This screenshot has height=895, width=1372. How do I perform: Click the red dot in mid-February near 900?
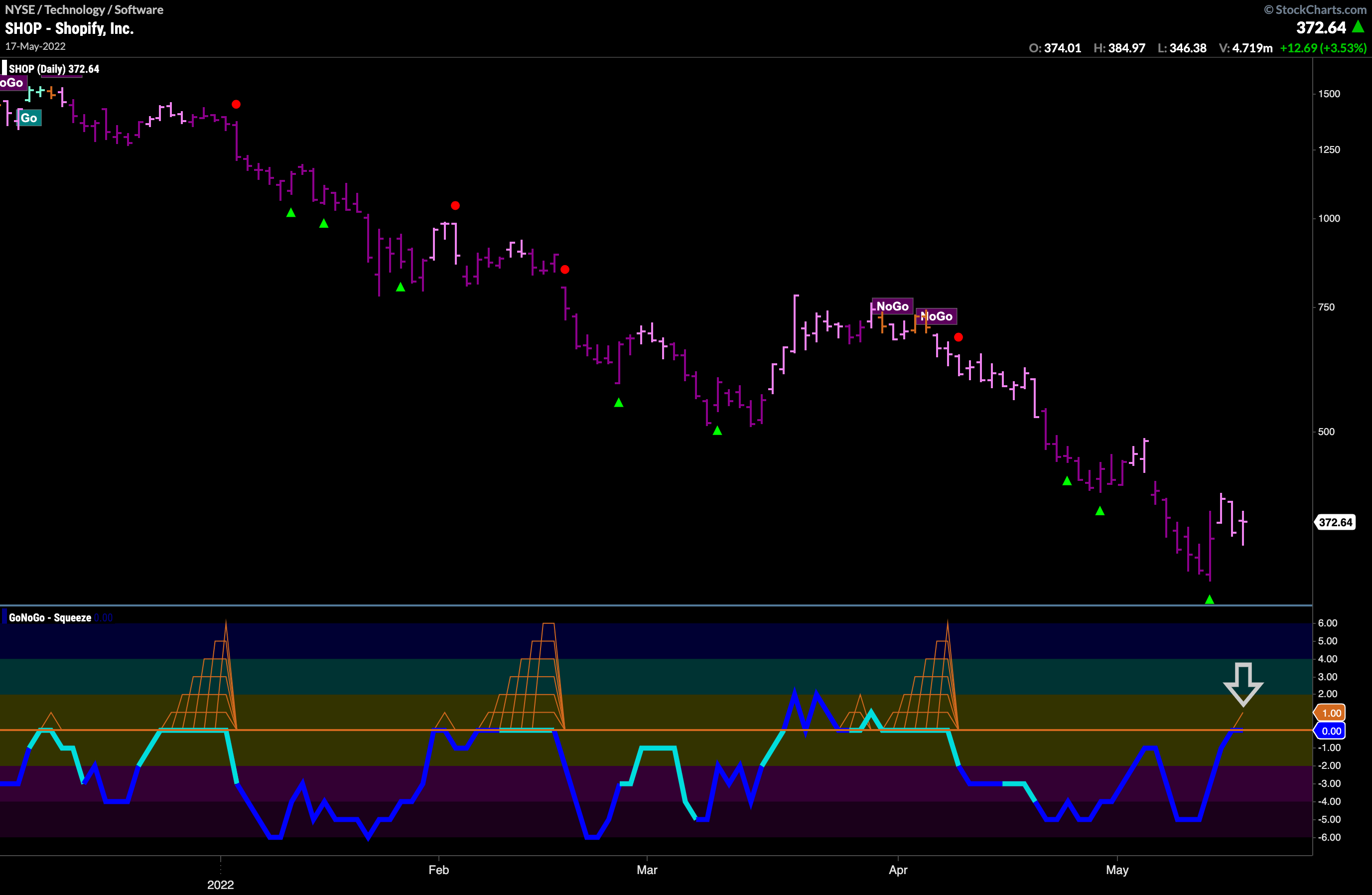point(564,269)
